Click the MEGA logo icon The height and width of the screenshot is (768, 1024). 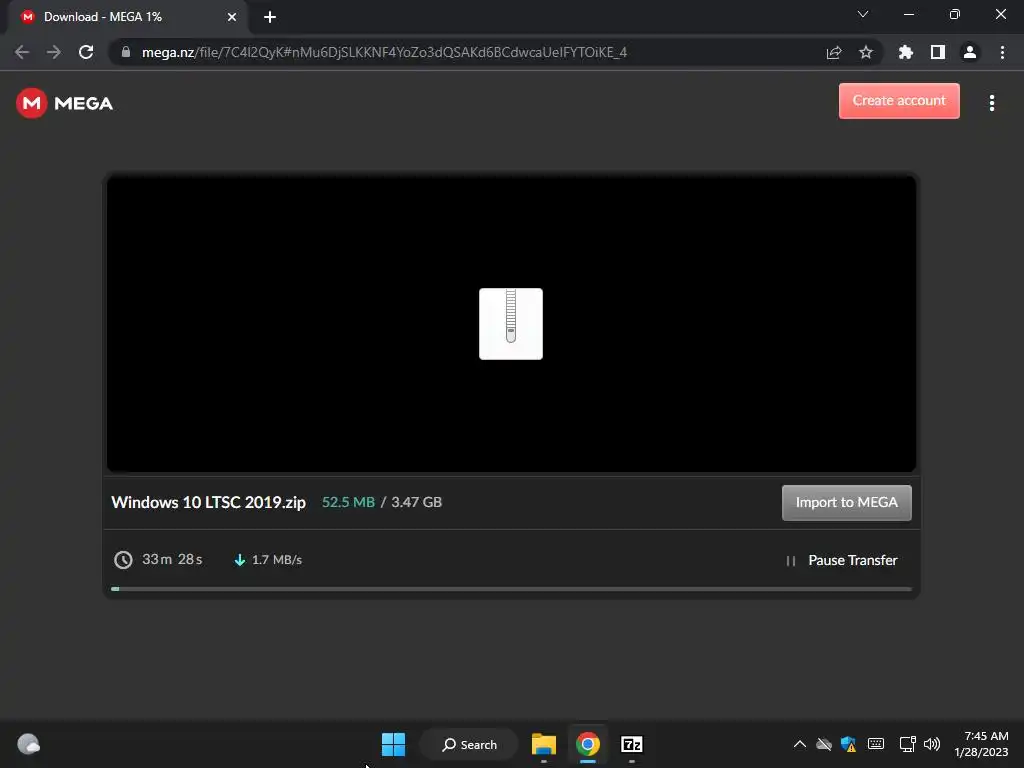tap(31, 103)
